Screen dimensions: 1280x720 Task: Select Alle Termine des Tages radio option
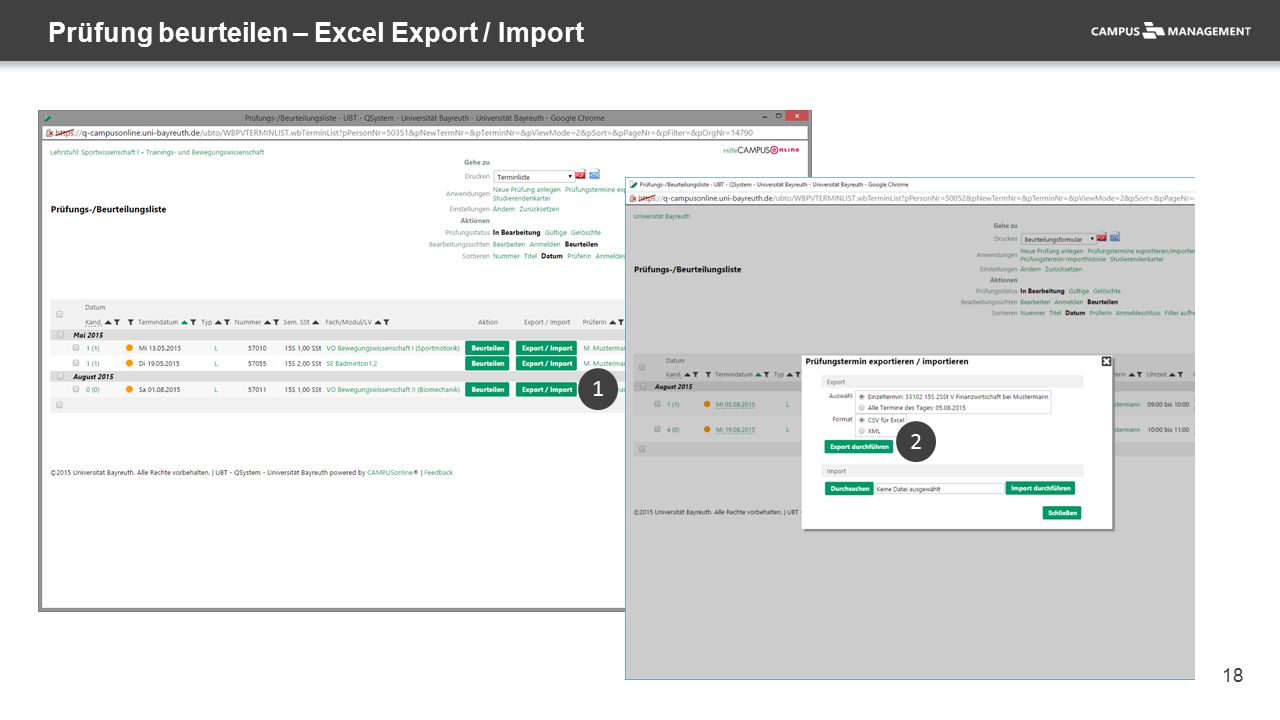[x=862, y=407]
